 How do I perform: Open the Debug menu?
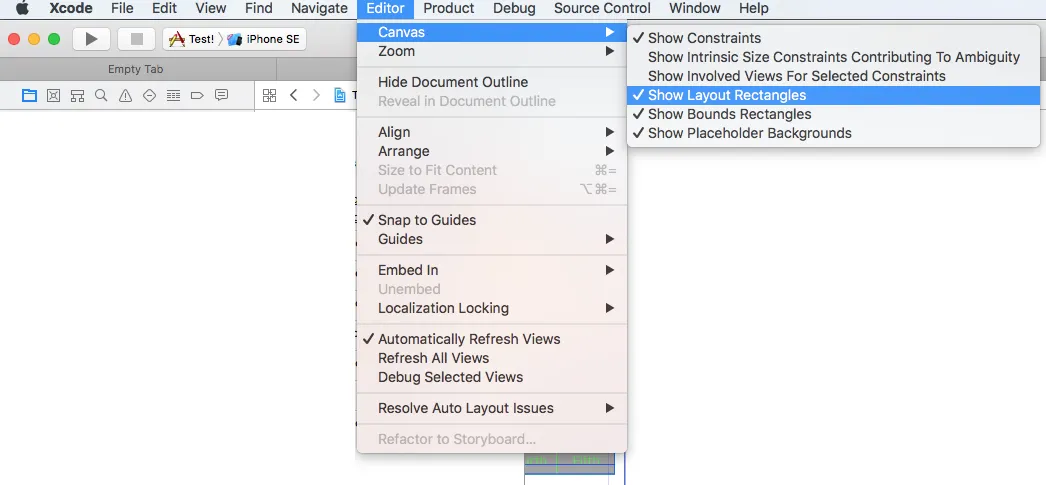tap(514, 9)
